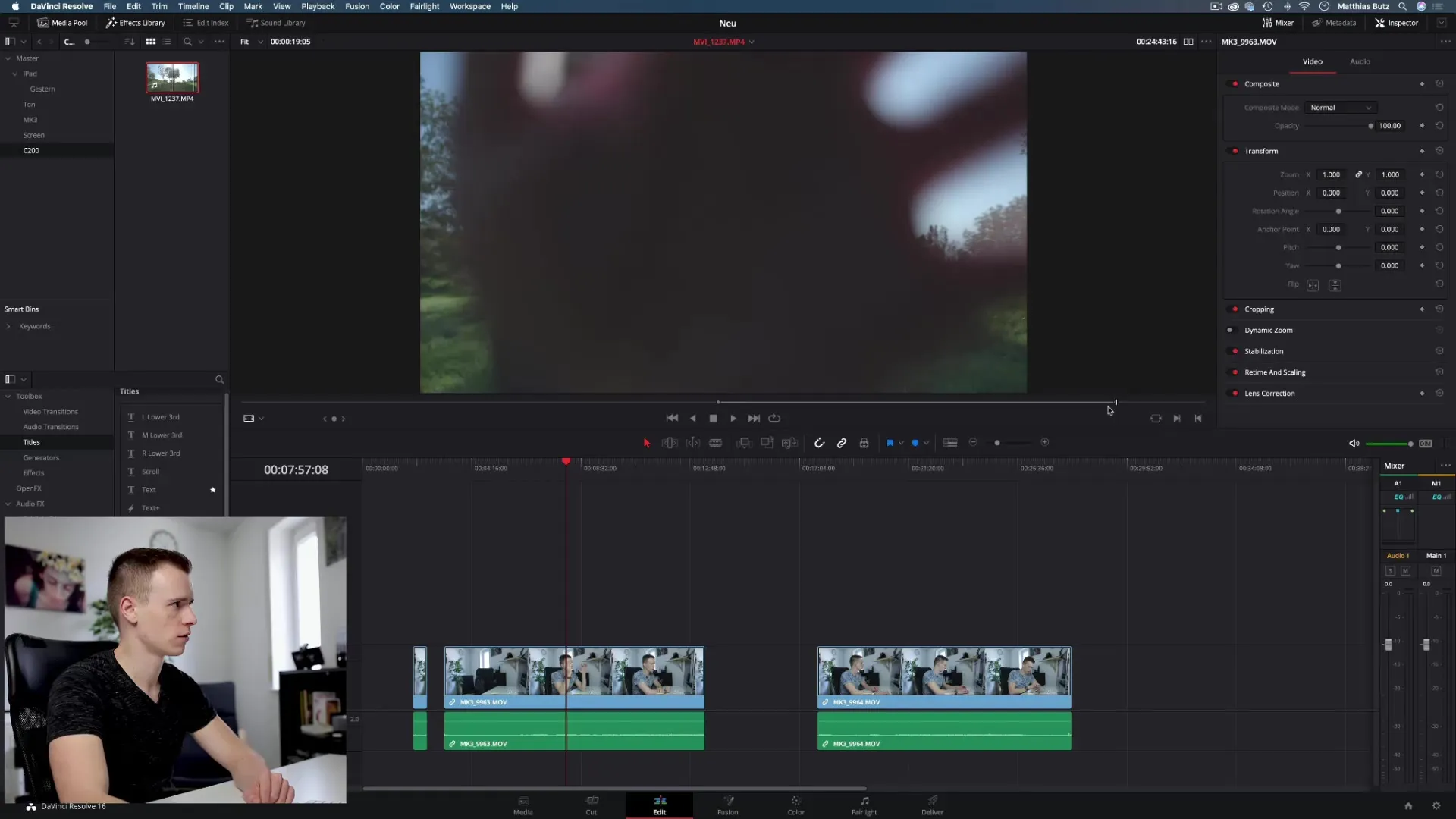Toggle Linked Selection chain icon
Image resolution: width=1456 pixels, height=819 pixels.
click(x=842, y=443)
